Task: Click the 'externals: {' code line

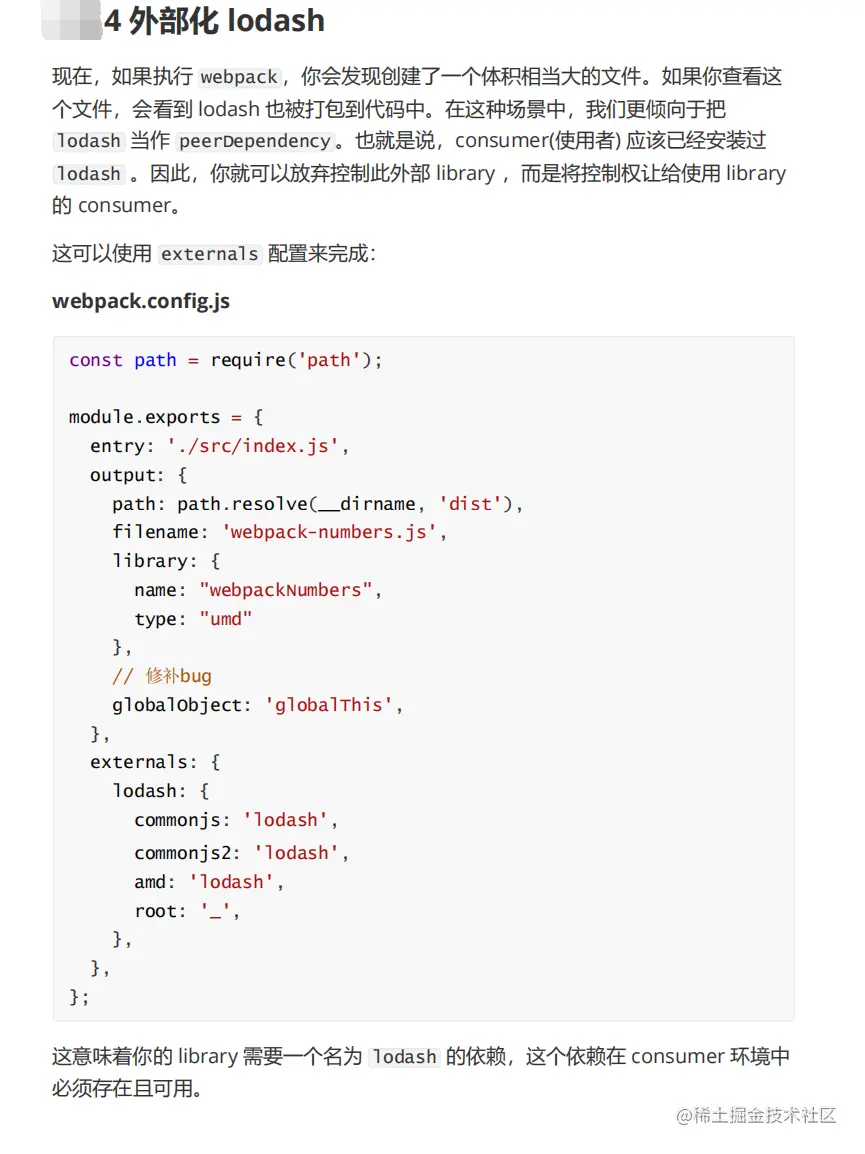Action: pos(155,762)
